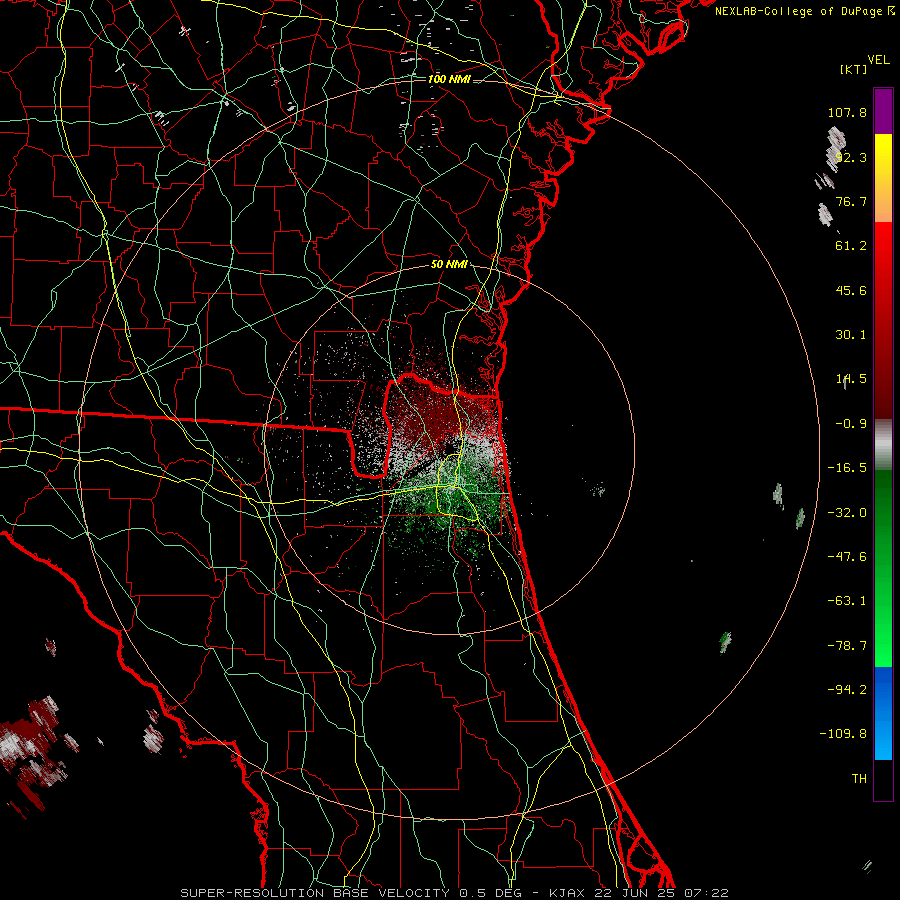Pick the purple segment of the color bar

click(883, 111)
